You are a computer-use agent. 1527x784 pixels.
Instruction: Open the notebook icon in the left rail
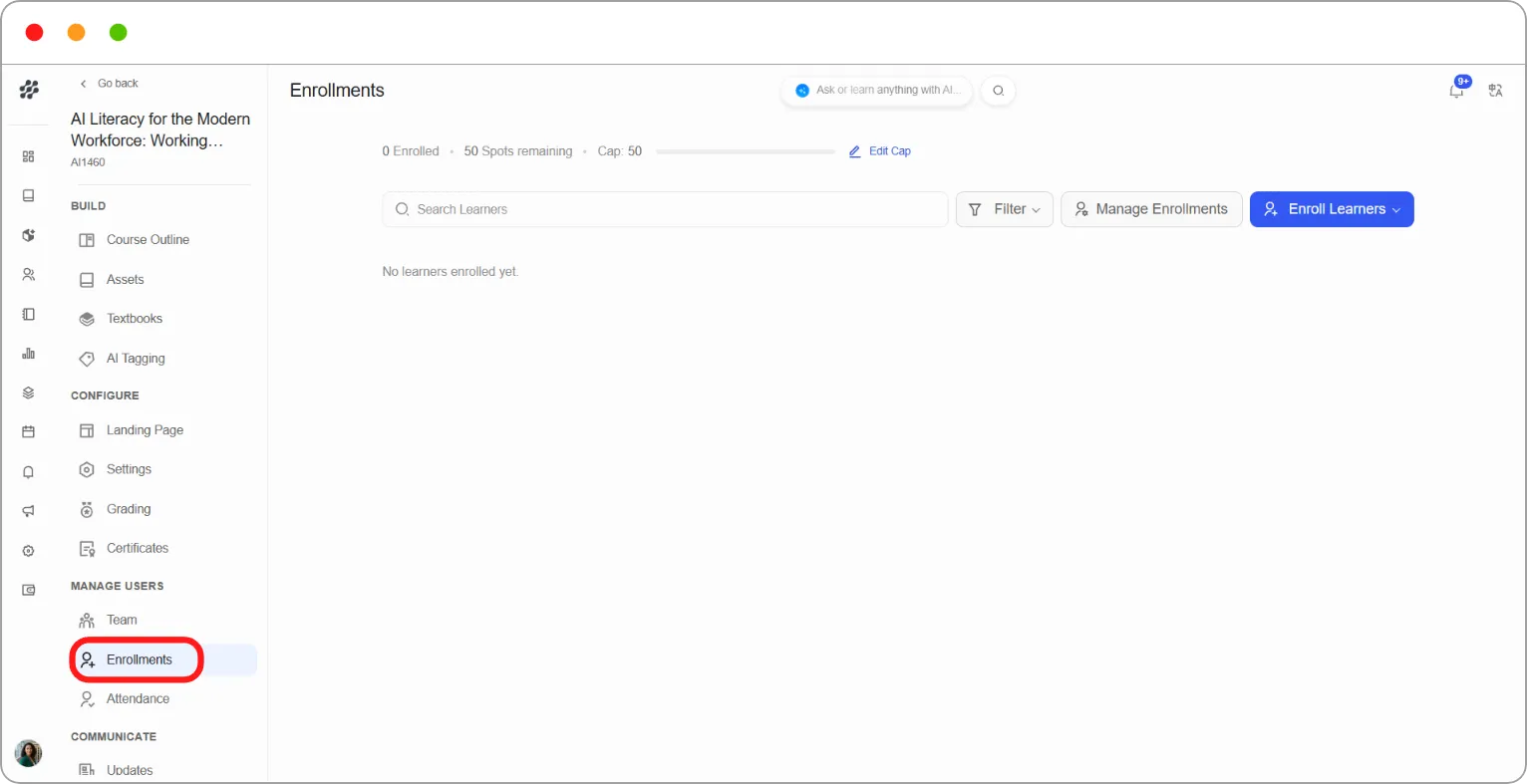(28, 314)
